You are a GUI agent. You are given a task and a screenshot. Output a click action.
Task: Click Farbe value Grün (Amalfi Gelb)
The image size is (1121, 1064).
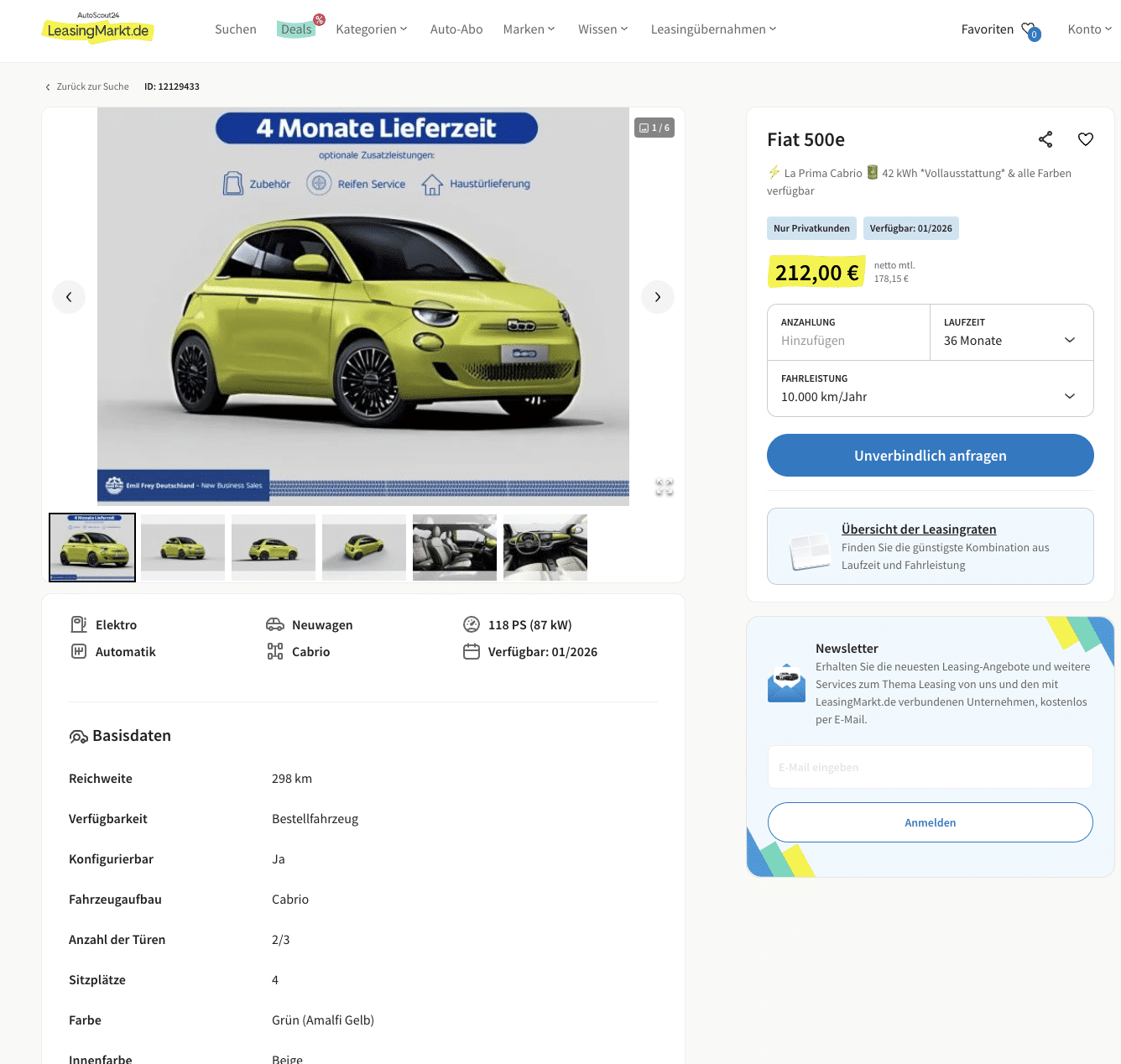click(x=323, y=1020)
